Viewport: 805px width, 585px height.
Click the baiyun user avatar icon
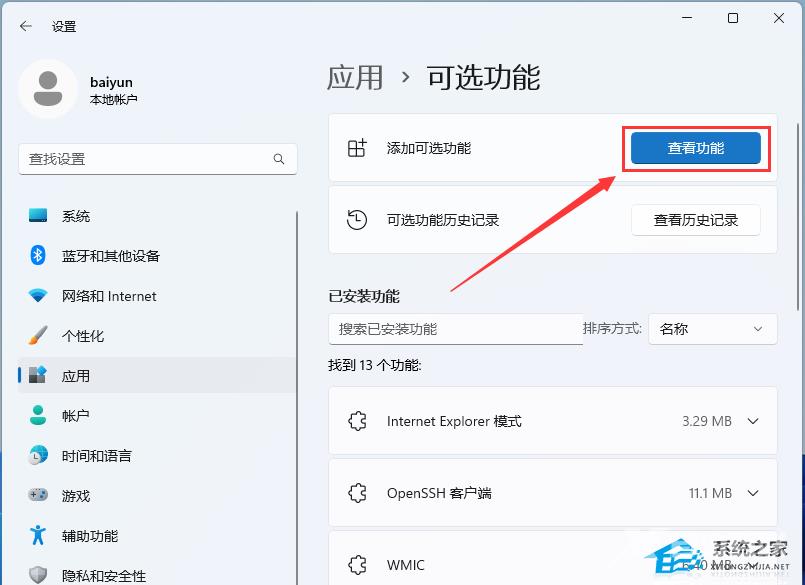48,89
